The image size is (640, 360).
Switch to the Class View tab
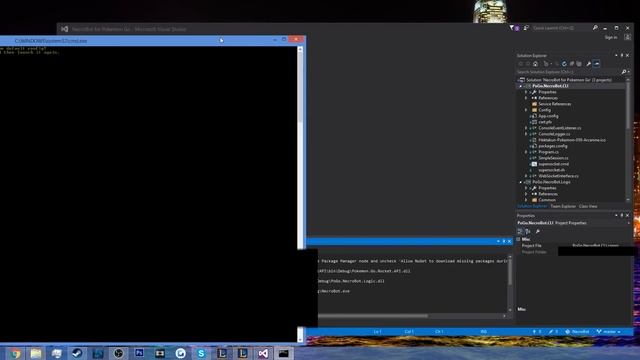[x=588, y=207]
